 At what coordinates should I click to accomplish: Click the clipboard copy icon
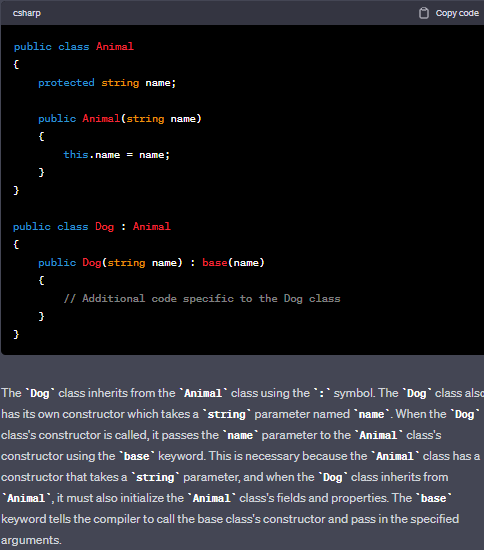click(x=424, y=13)
